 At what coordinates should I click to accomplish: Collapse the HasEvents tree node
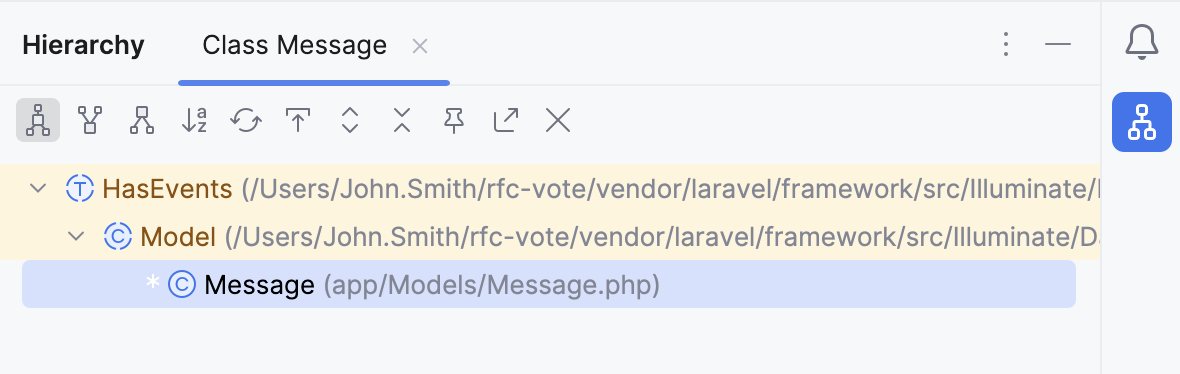point(38,188)
